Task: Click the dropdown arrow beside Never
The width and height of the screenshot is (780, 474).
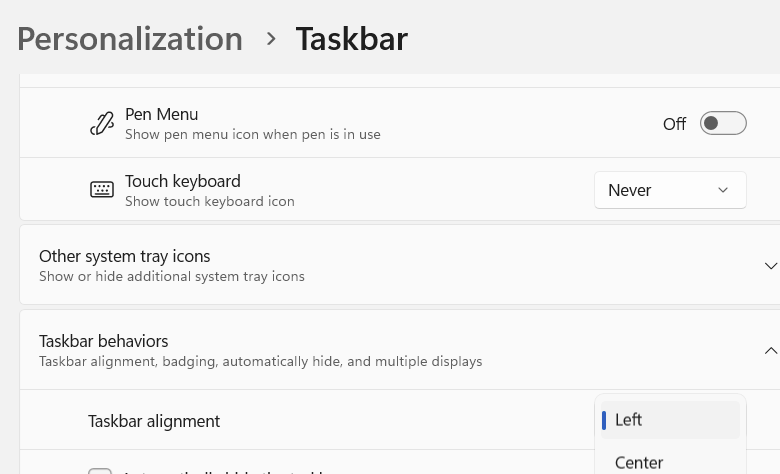Action: [723, 190]
